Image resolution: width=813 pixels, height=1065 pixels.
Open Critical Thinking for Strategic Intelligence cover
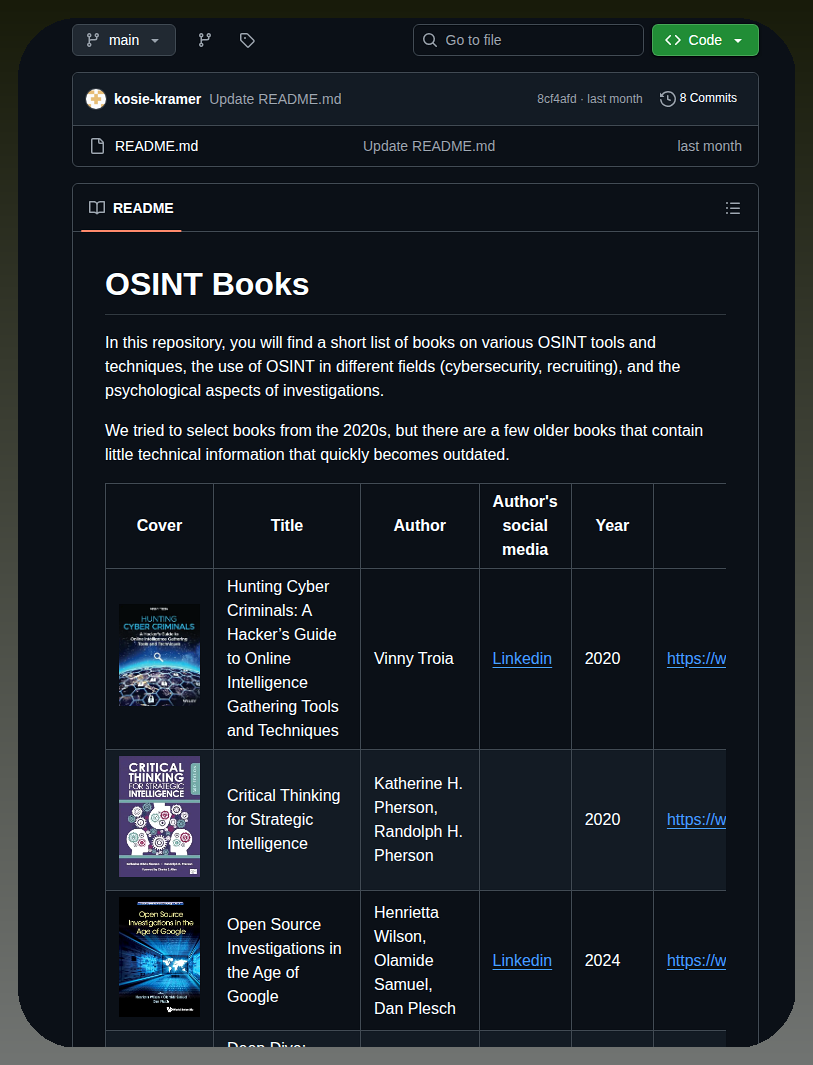[x=160, y=816]
